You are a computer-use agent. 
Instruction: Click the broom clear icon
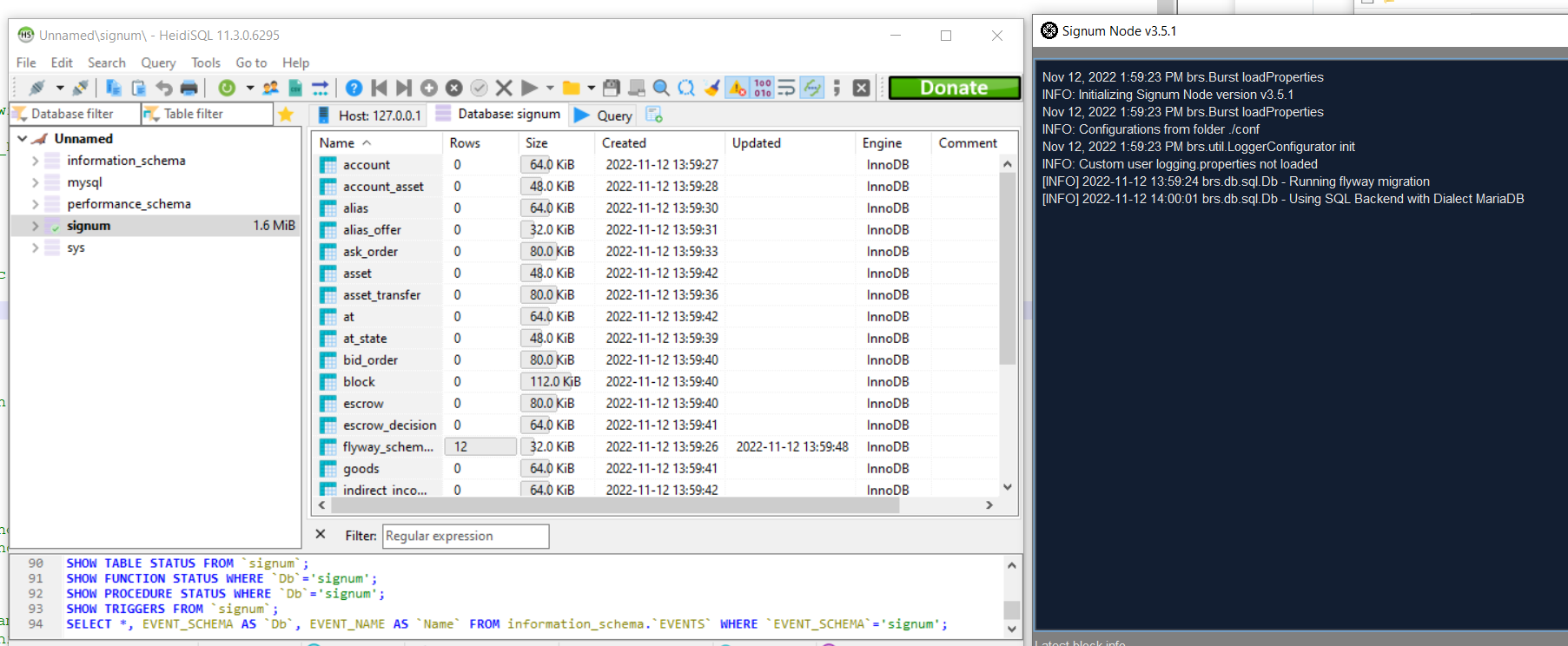click(711, 88)
